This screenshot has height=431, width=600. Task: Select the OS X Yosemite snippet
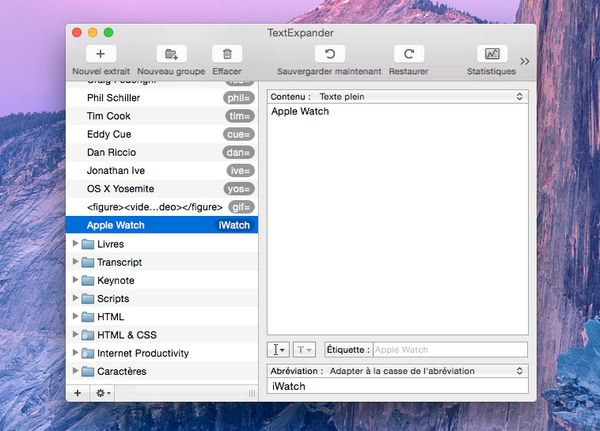click(162, 189)
